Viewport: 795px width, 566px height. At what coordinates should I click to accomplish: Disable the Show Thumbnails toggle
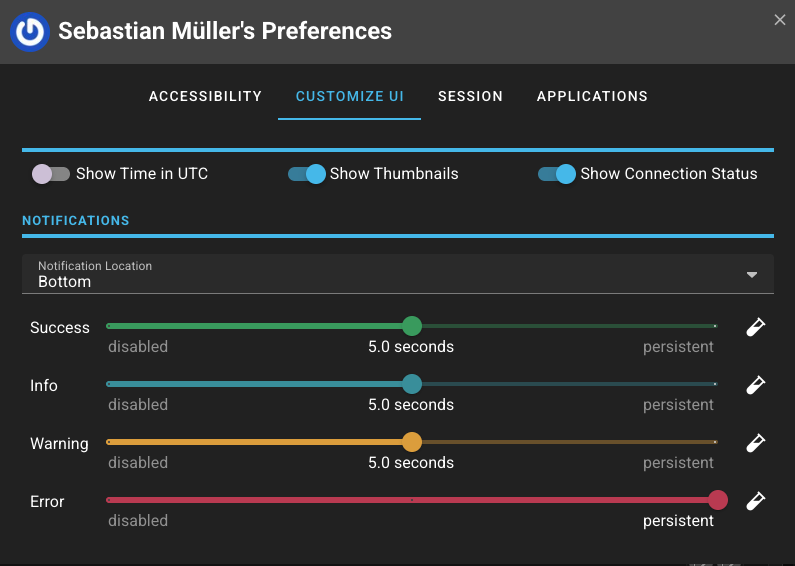pyautogui.click(x=307, y=174)
